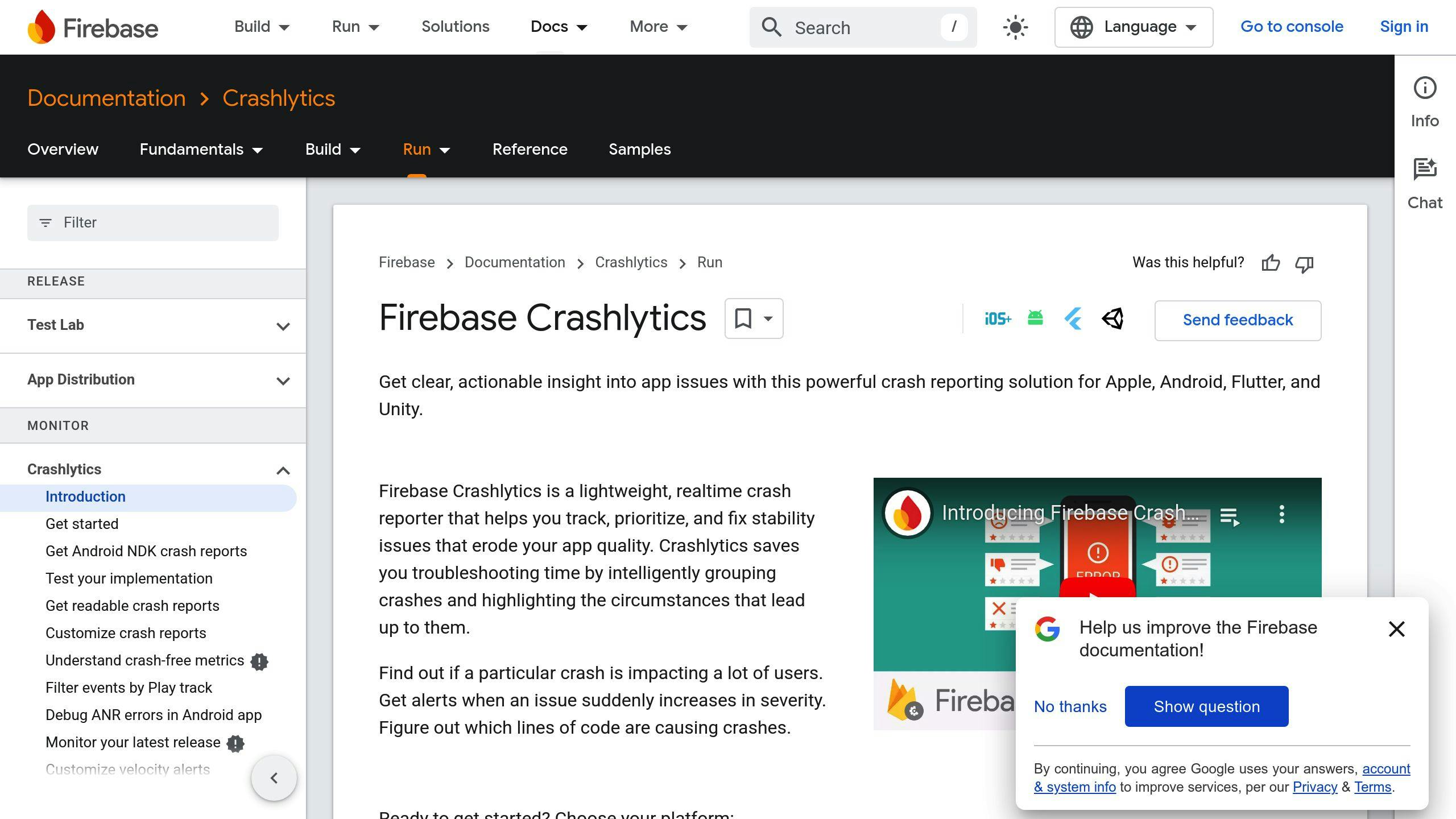Toggle the light/dark theme sun icon

pos(1015,27)
